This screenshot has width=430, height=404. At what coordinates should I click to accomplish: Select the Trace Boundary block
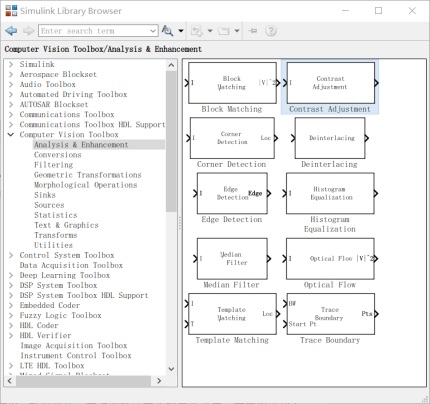331,314
